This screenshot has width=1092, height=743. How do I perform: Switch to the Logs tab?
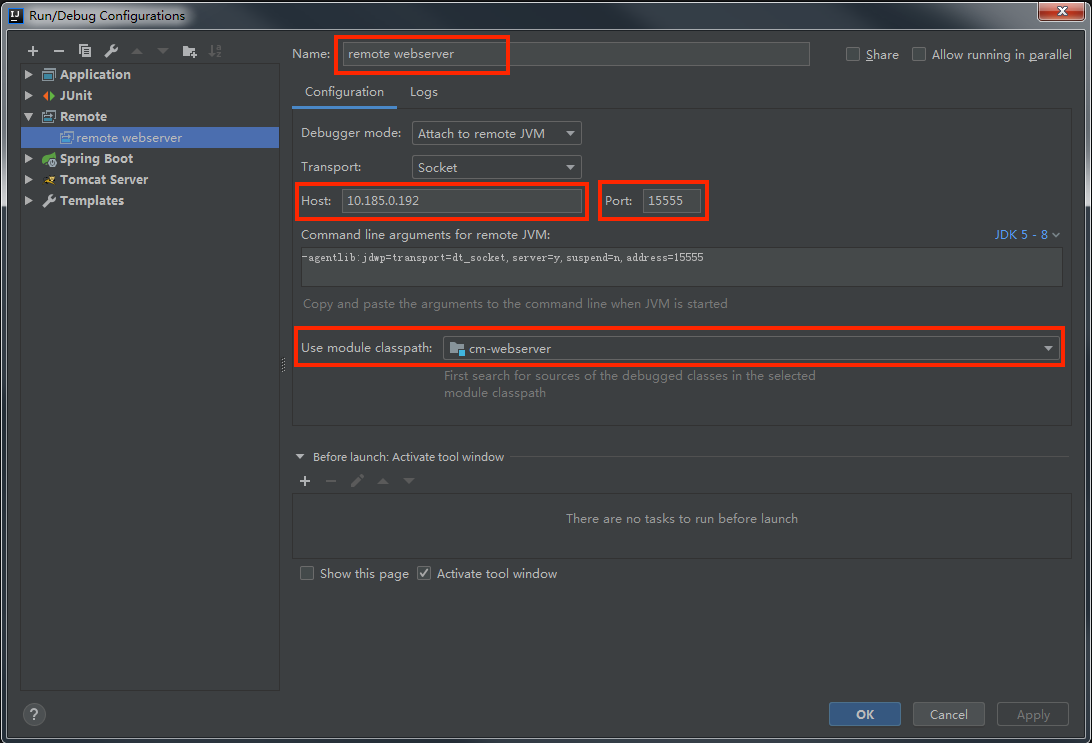pyautogui.click(x=423, y=91)
